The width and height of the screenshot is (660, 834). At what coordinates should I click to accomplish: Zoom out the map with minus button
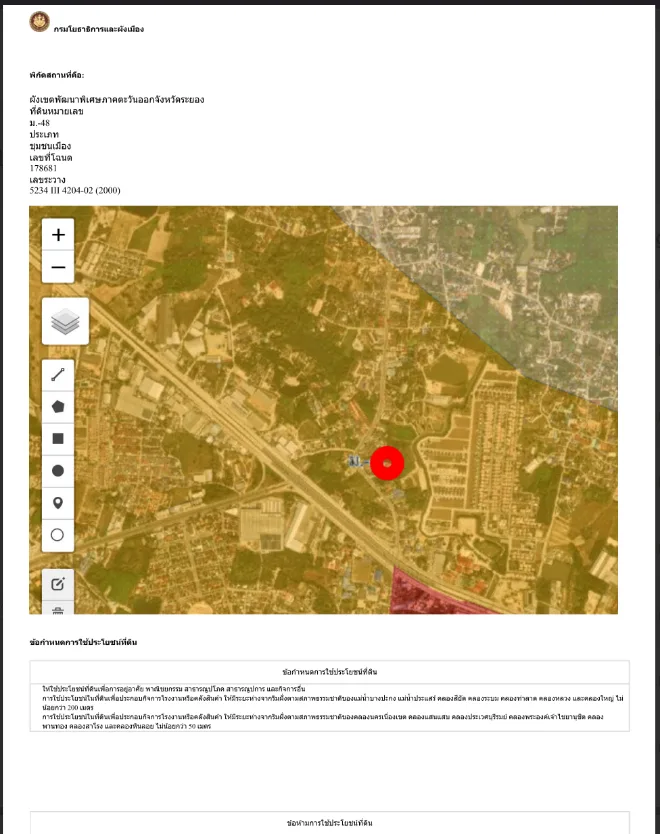tap(58, 267)
